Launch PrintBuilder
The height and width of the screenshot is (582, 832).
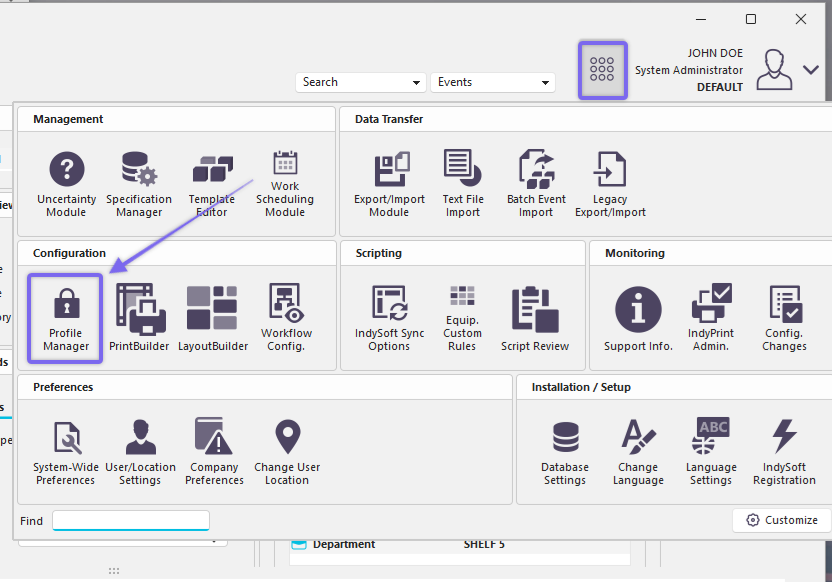(139, 318)
